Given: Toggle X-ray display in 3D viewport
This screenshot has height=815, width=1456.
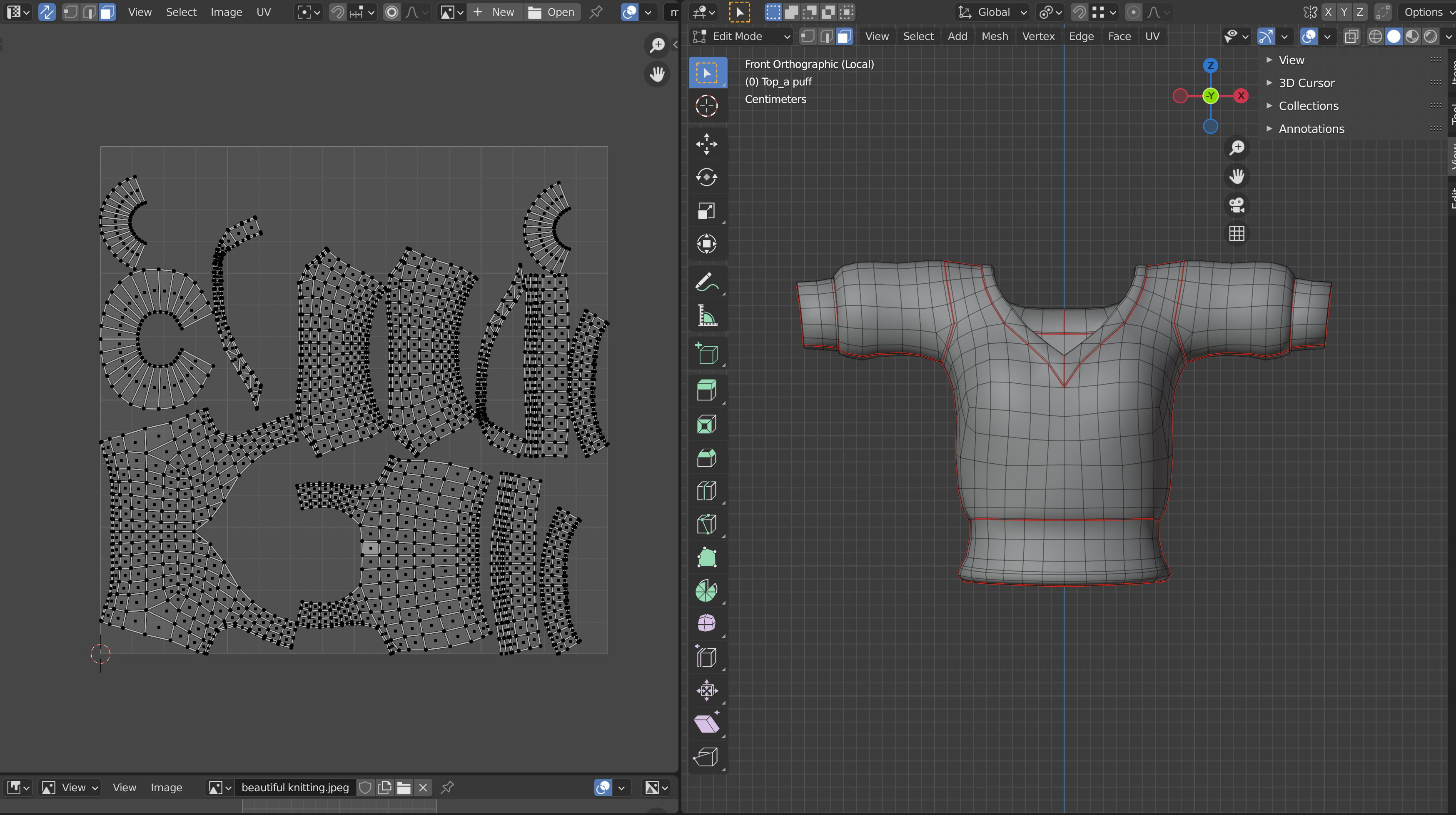Looking at the screenshot, I should click(x=1351, y=36).
